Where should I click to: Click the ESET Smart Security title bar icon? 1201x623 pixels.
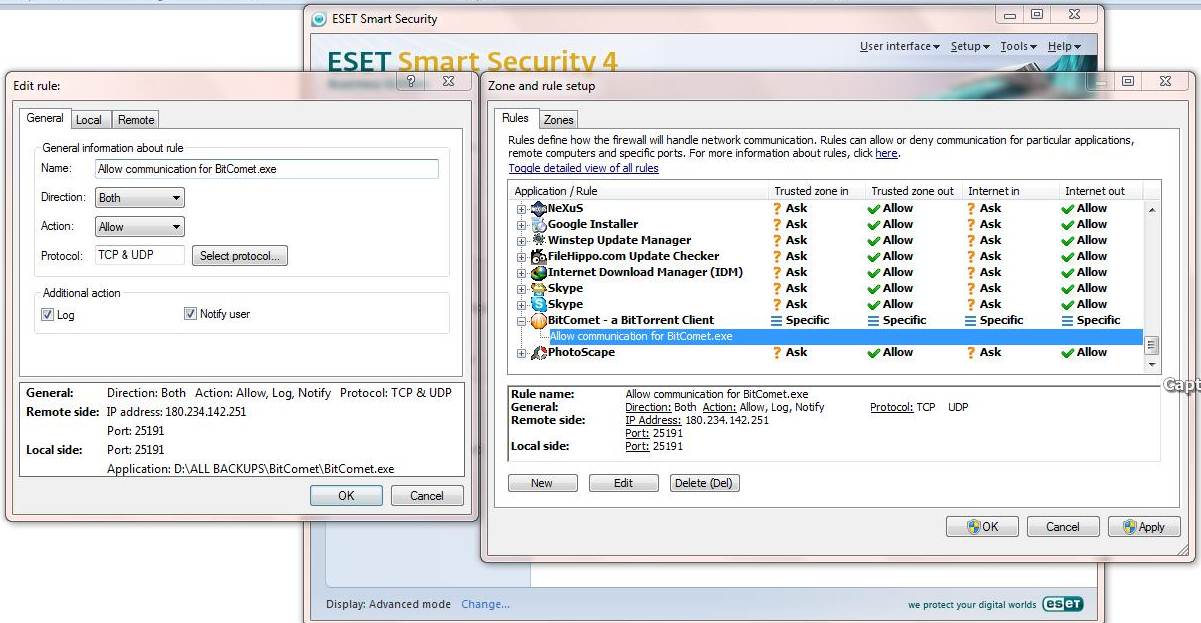tap(319, 18)
